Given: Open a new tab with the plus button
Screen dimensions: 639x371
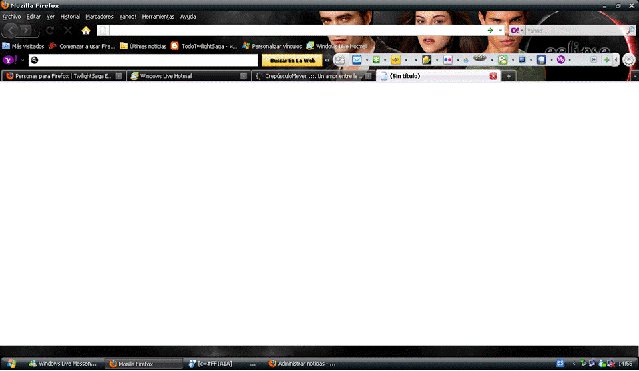Looking at the screenshot, I should pyautogui.click(x=508, y=76).
